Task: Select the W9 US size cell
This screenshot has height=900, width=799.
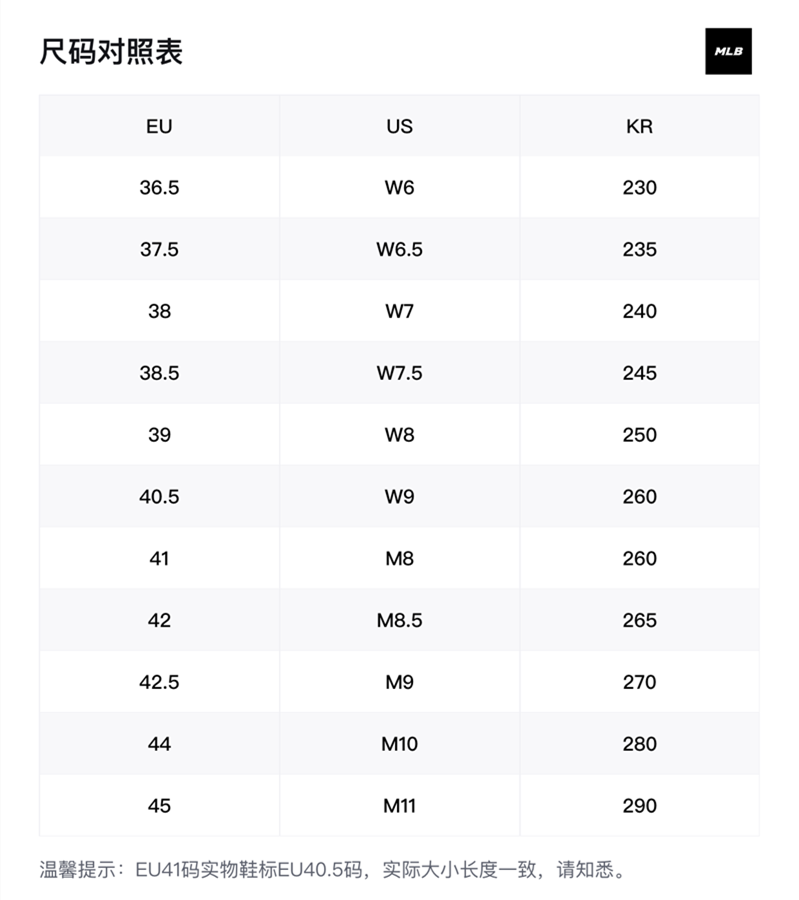Action: (x=399, y=497)
